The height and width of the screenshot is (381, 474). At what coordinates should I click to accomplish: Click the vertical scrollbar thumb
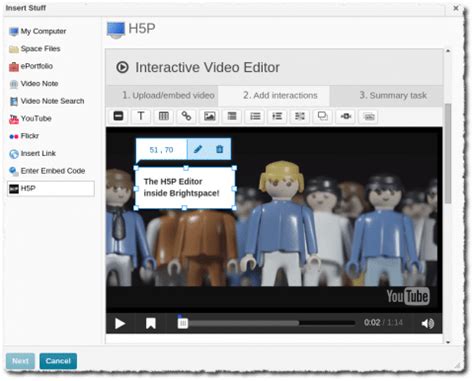point(448,153)
